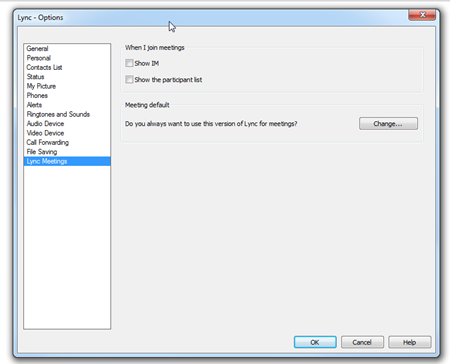The width and height of the screenshot is (450, 364).
Task: Open Help for Lync options
Action: 410,342
